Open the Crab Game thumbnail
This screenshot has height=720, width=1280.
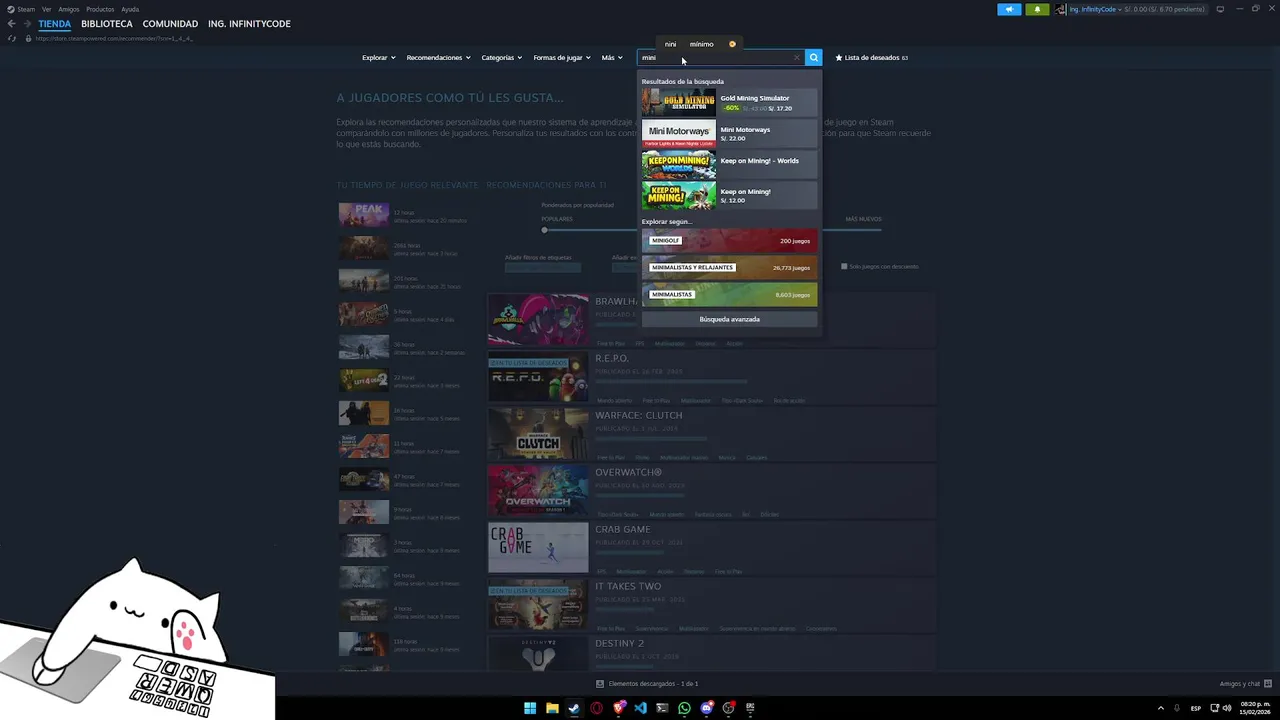click(x=538, y=547)
